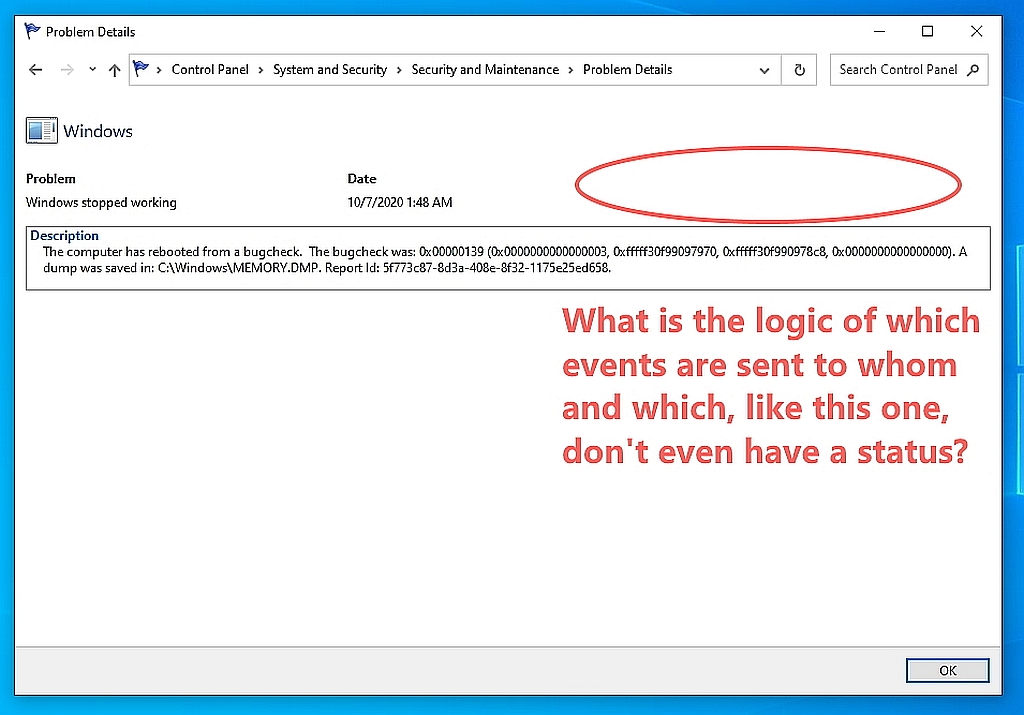Navigate to Security and Maintenance breadcrumb
This screenshot has height=715, width=1024.
[485, 69]
